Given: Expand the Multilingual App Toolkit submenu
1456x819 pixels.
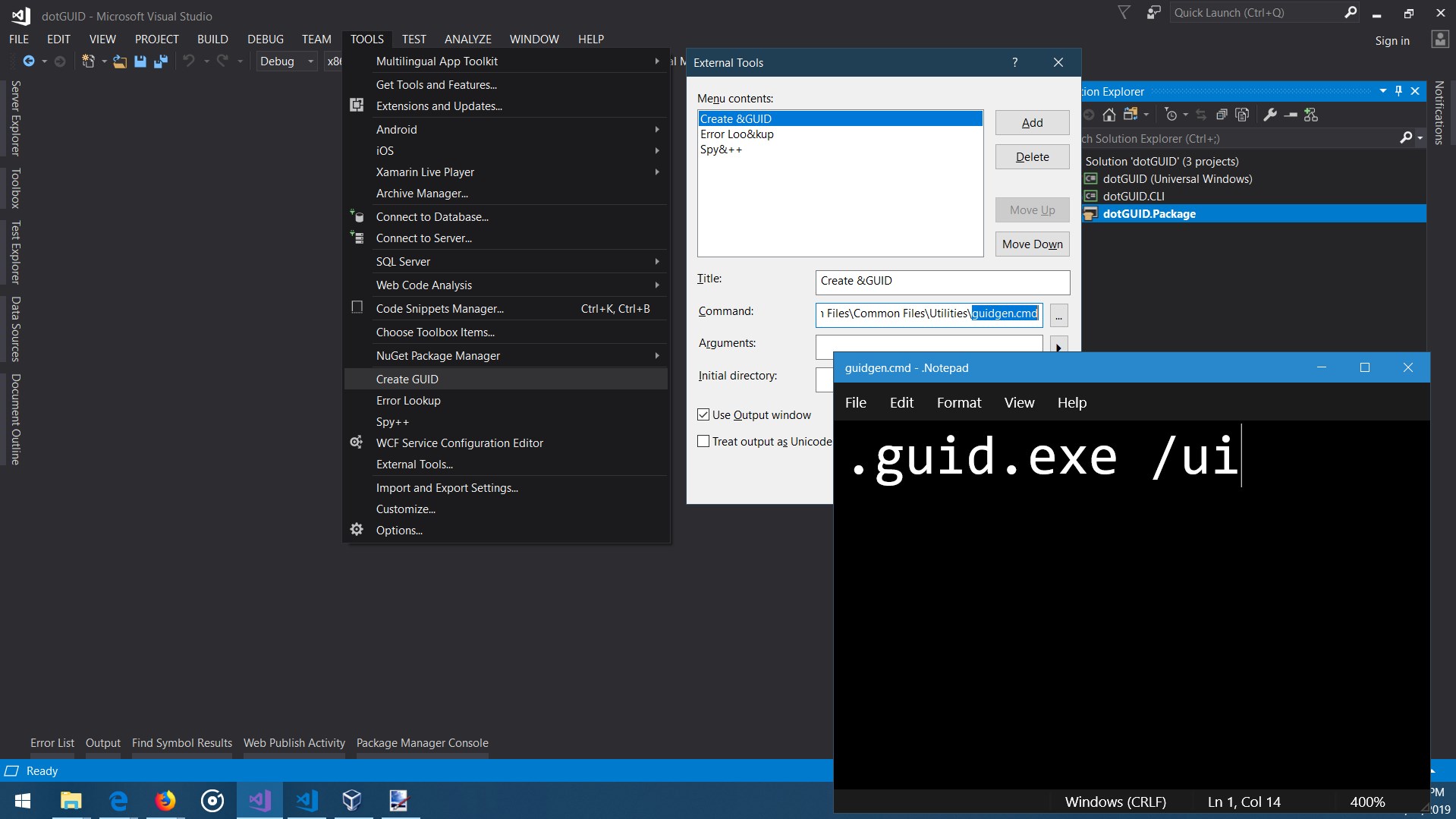Looking at the screenshot, I should point(657,61).
